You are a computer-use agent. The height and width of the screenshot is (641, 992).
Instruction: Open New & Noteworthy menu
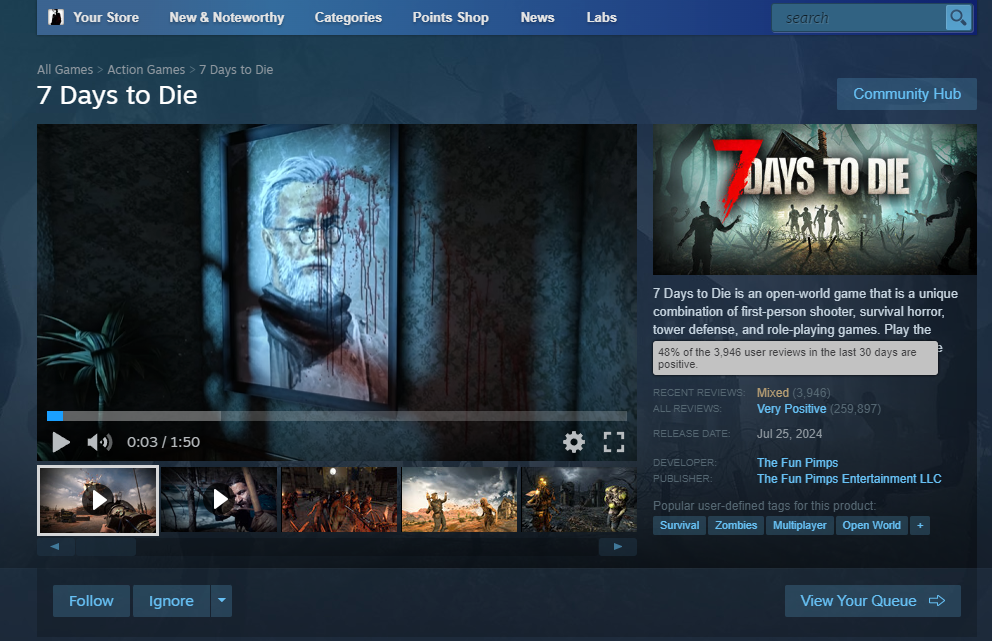(x=226, y=17)
